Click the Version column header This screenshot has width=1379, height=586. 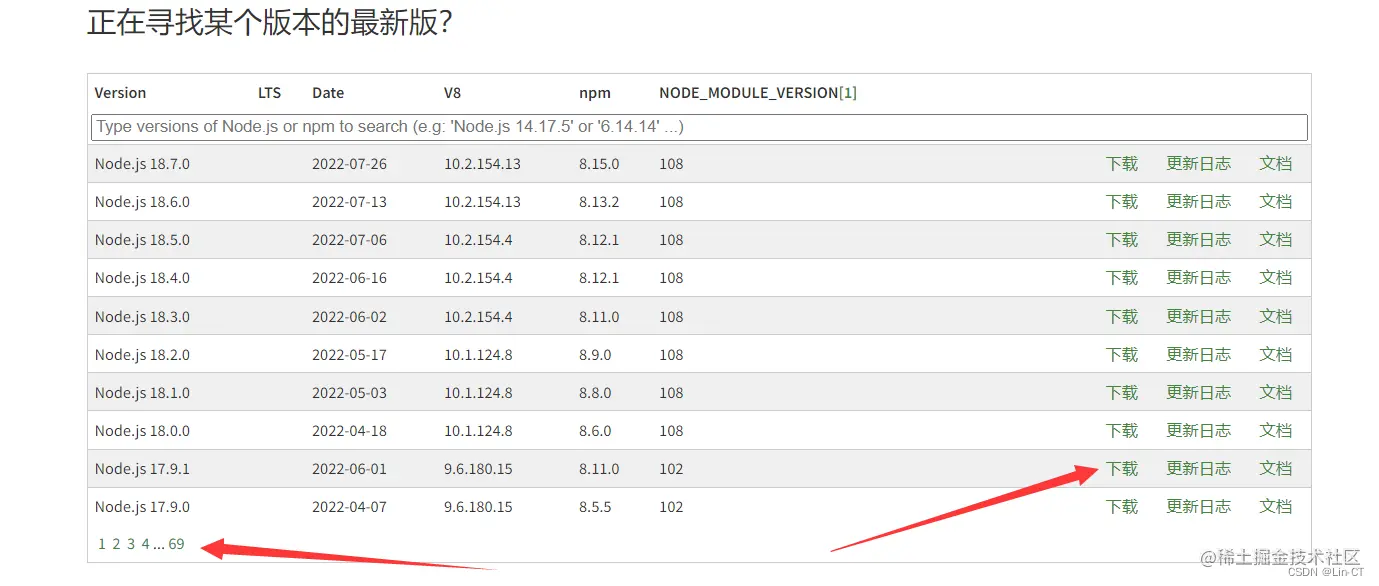point(120,93)
